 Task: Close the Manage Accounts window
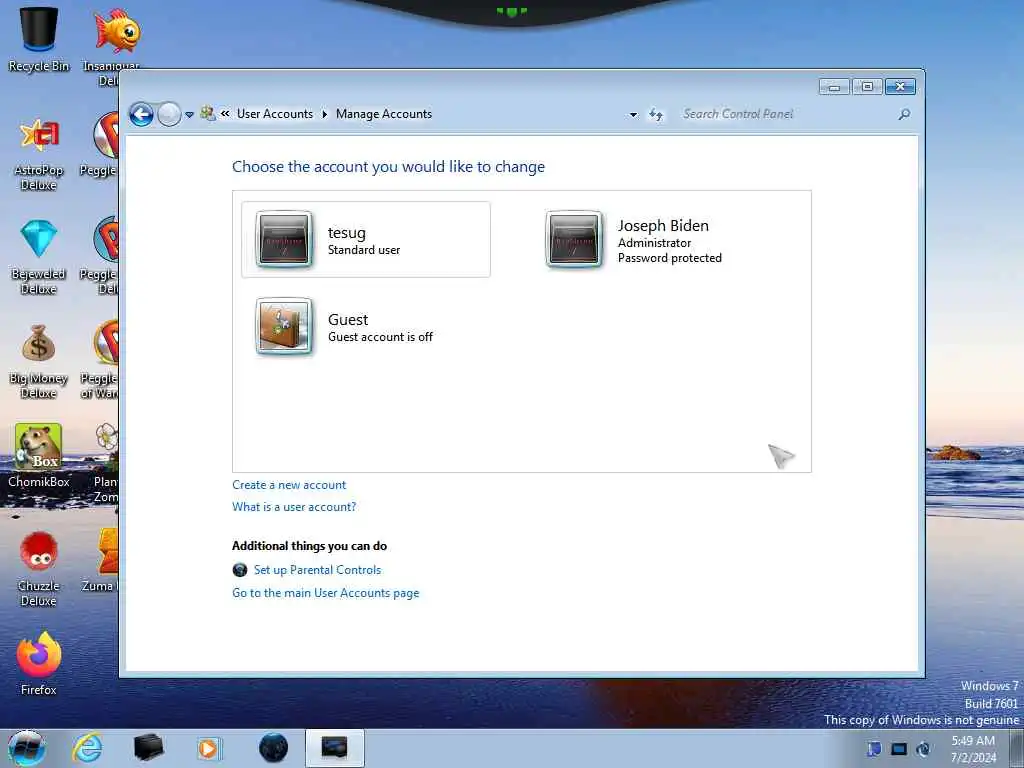(x=900, y=86)
